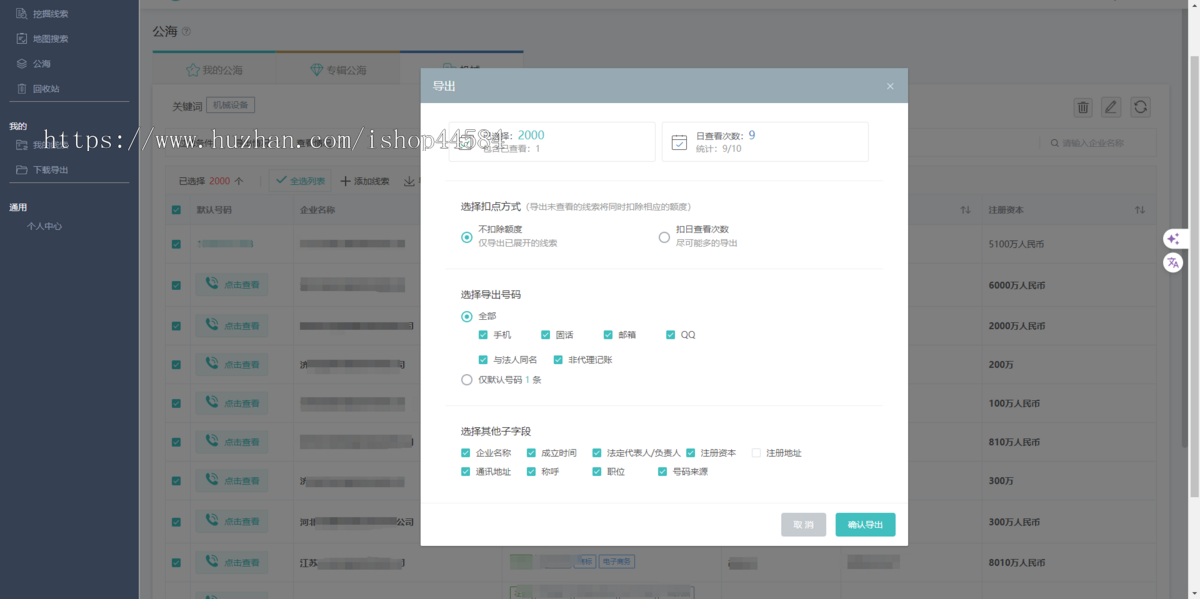Click the 公海 layers icon in the sidebar

(22, 64)
